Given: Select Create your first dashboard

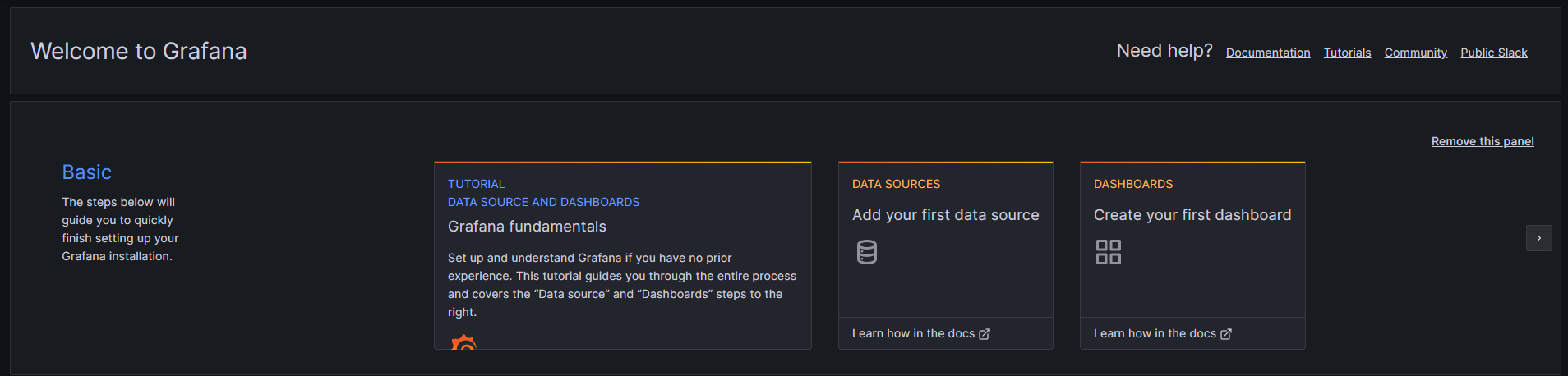Looking at the screenshot, I should (x=1192, y=215).
